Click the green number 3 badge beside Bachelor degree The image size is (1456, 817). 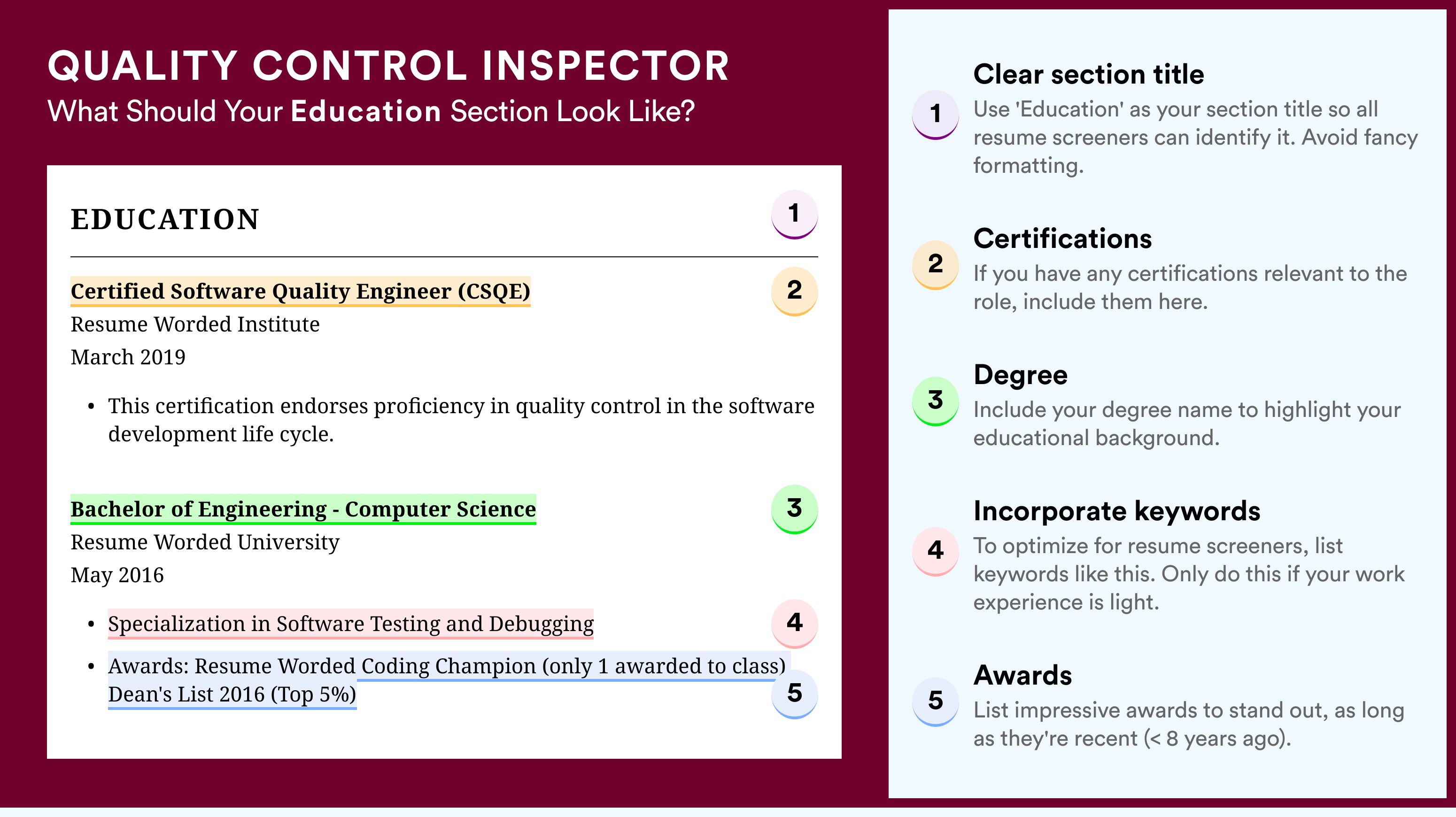click(794, 509)
